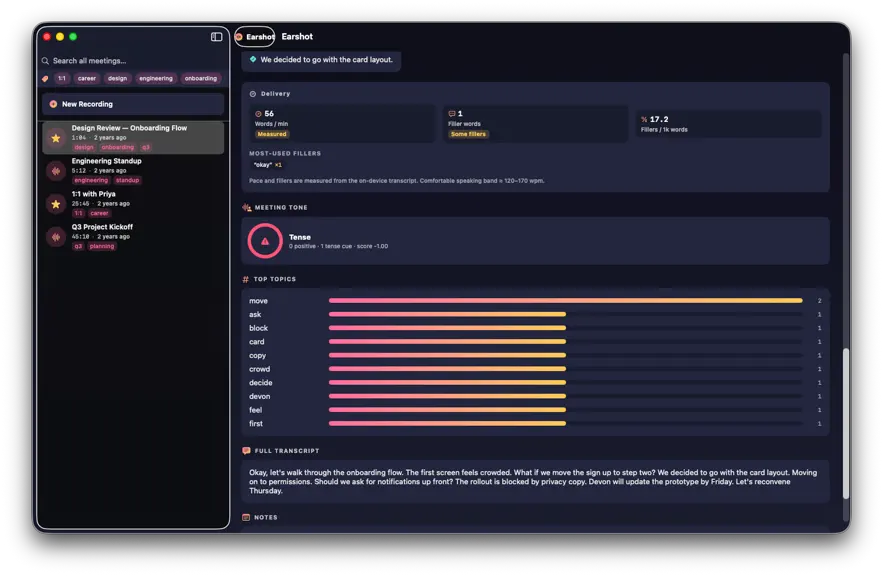Toggle the onboarding tag filter chip

pos(200,78)
